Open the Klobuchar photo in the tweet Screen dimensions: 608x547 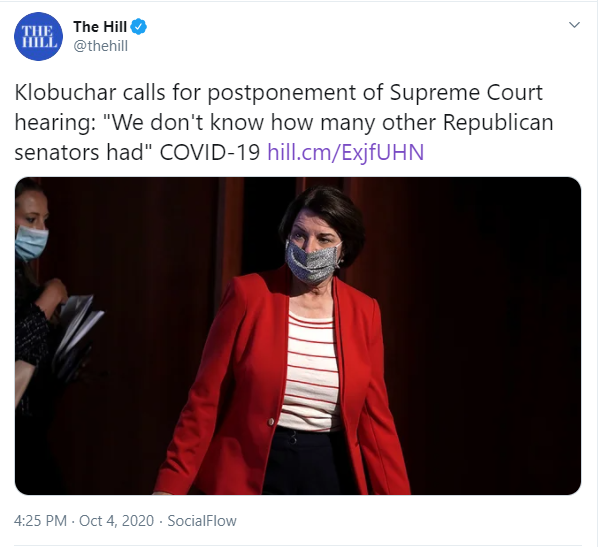click(298, 336)
